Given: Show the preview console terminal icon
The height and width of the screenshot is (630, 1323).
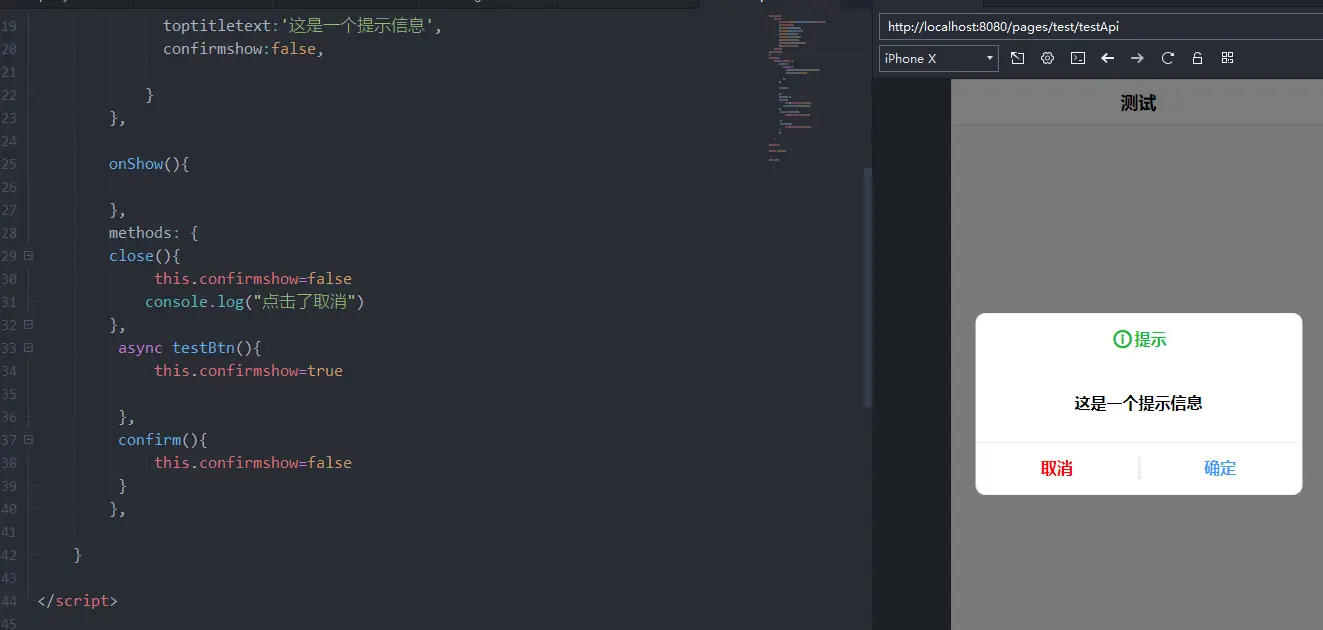Looking at the screenshot, I should [1077, 58].
